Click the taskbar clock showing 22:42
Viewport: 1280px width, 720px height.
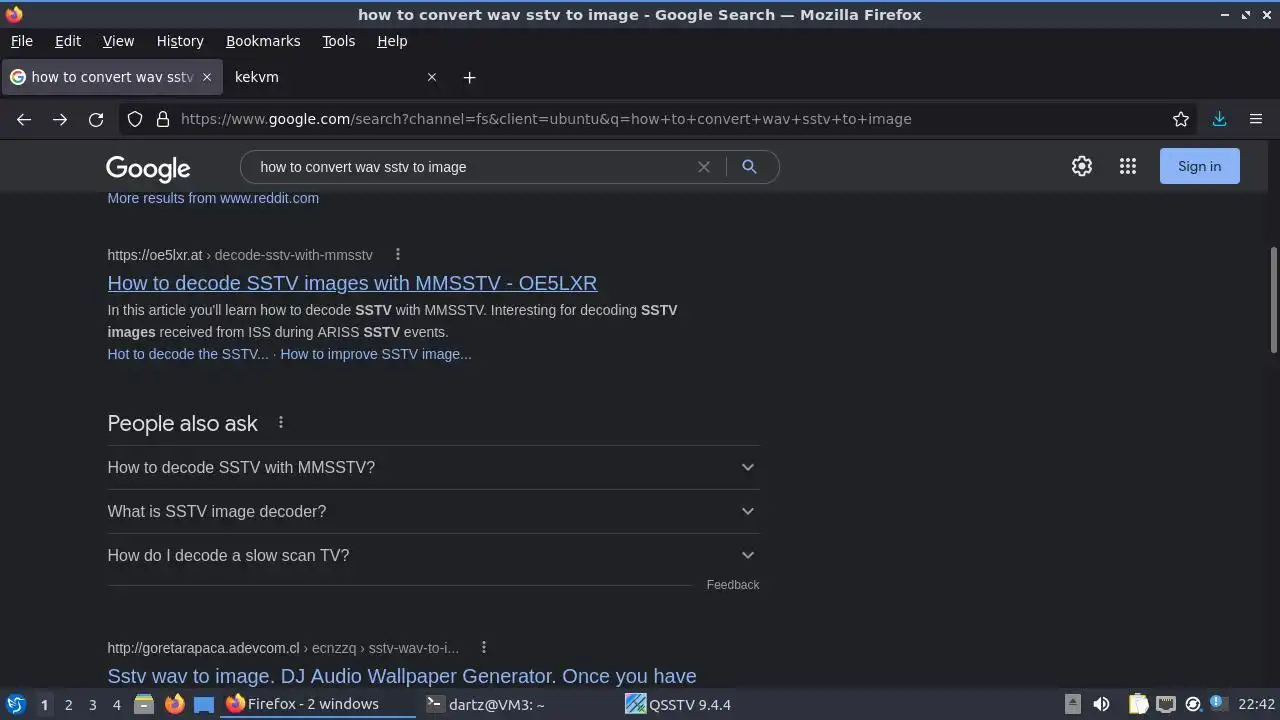pos(1256,704)
